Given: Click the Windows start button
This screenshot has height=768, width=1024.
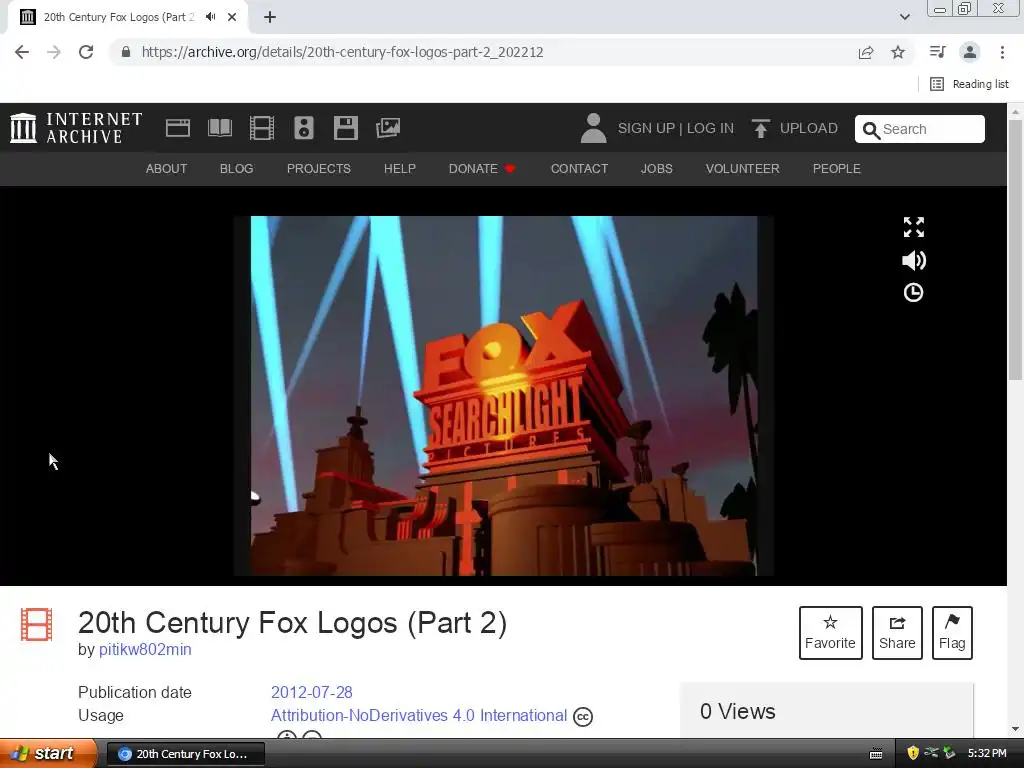Looking at the screenshot, I should coord(46,754).
